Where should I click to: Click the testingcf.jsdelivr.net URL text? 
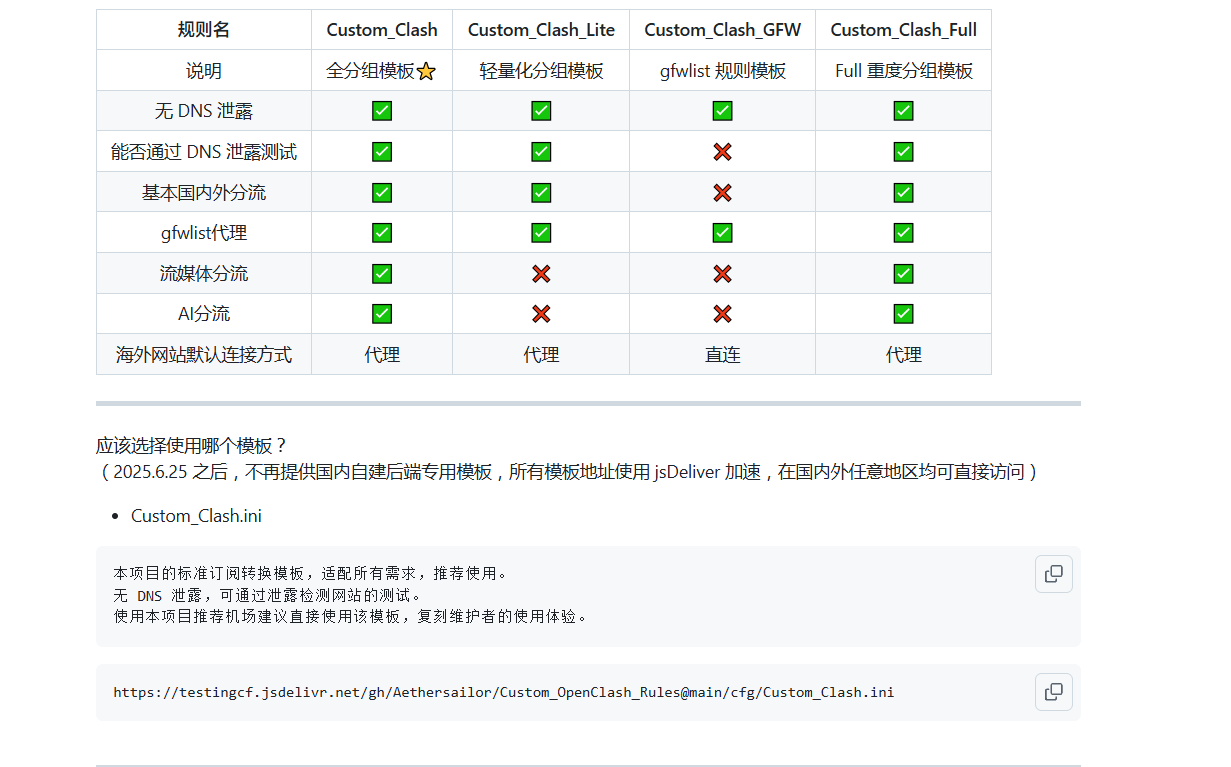coord(504,692)
